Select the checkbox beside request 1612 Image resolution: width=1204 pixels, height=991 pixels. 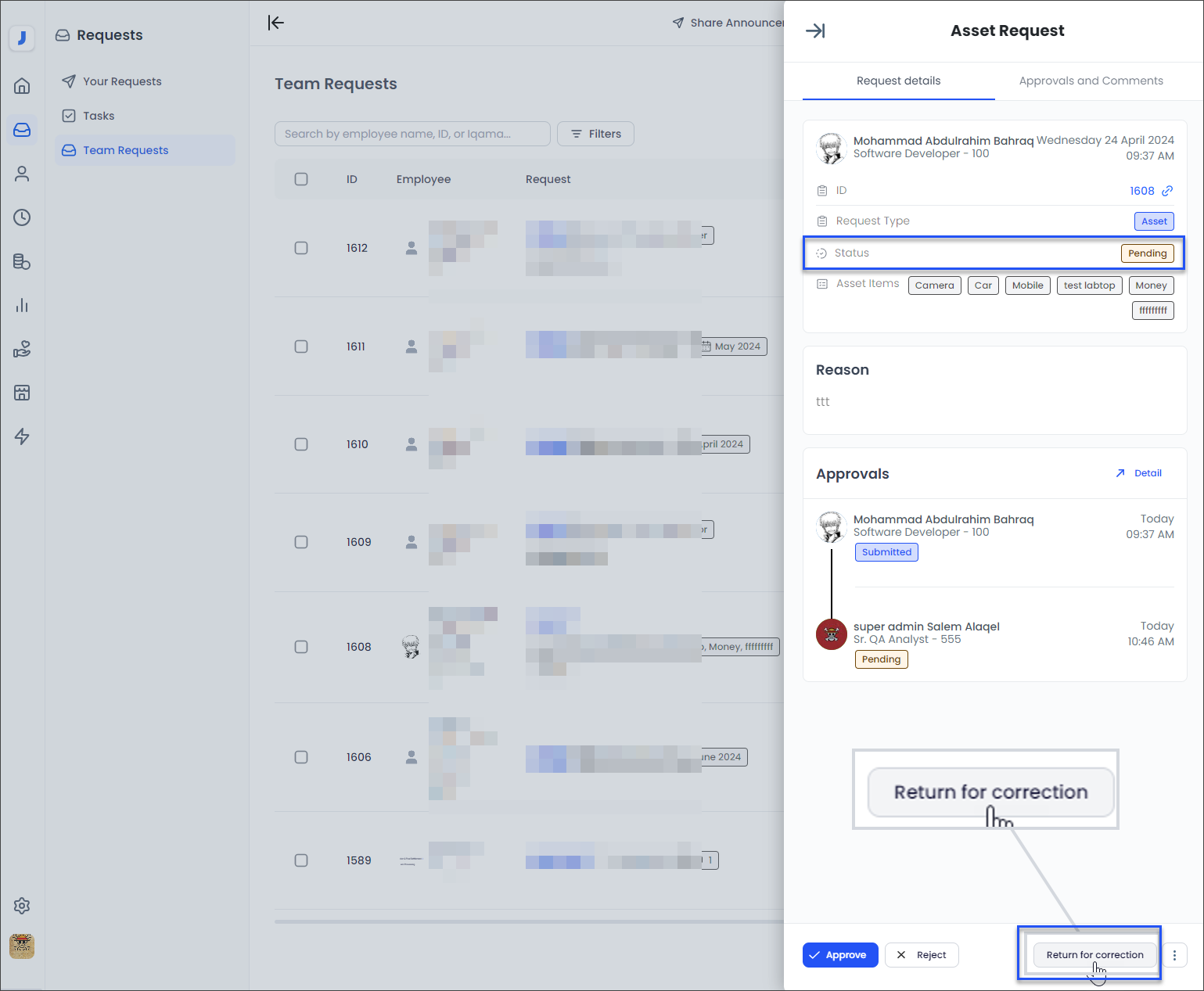pyautogui.click(x=301, y=248)
